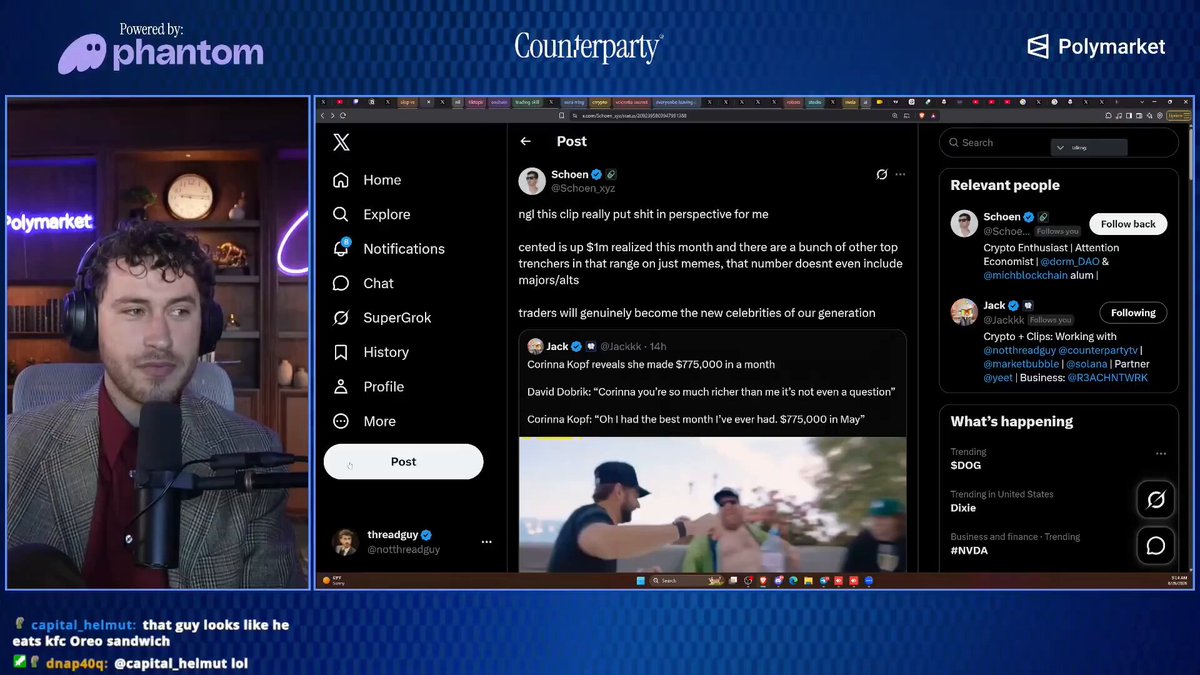This screenshot has width=1200, height=675.
Task: Open Chat from the sidebar
Action: tap(363, 283)
